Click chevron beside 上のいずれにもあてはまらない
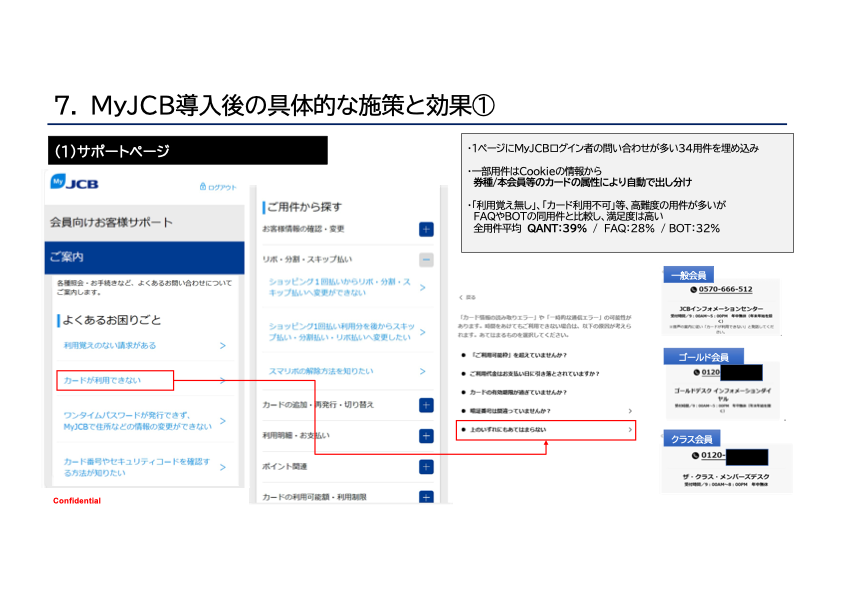Image resolution: width=842 pixels, height=595 pixels. 630,430
